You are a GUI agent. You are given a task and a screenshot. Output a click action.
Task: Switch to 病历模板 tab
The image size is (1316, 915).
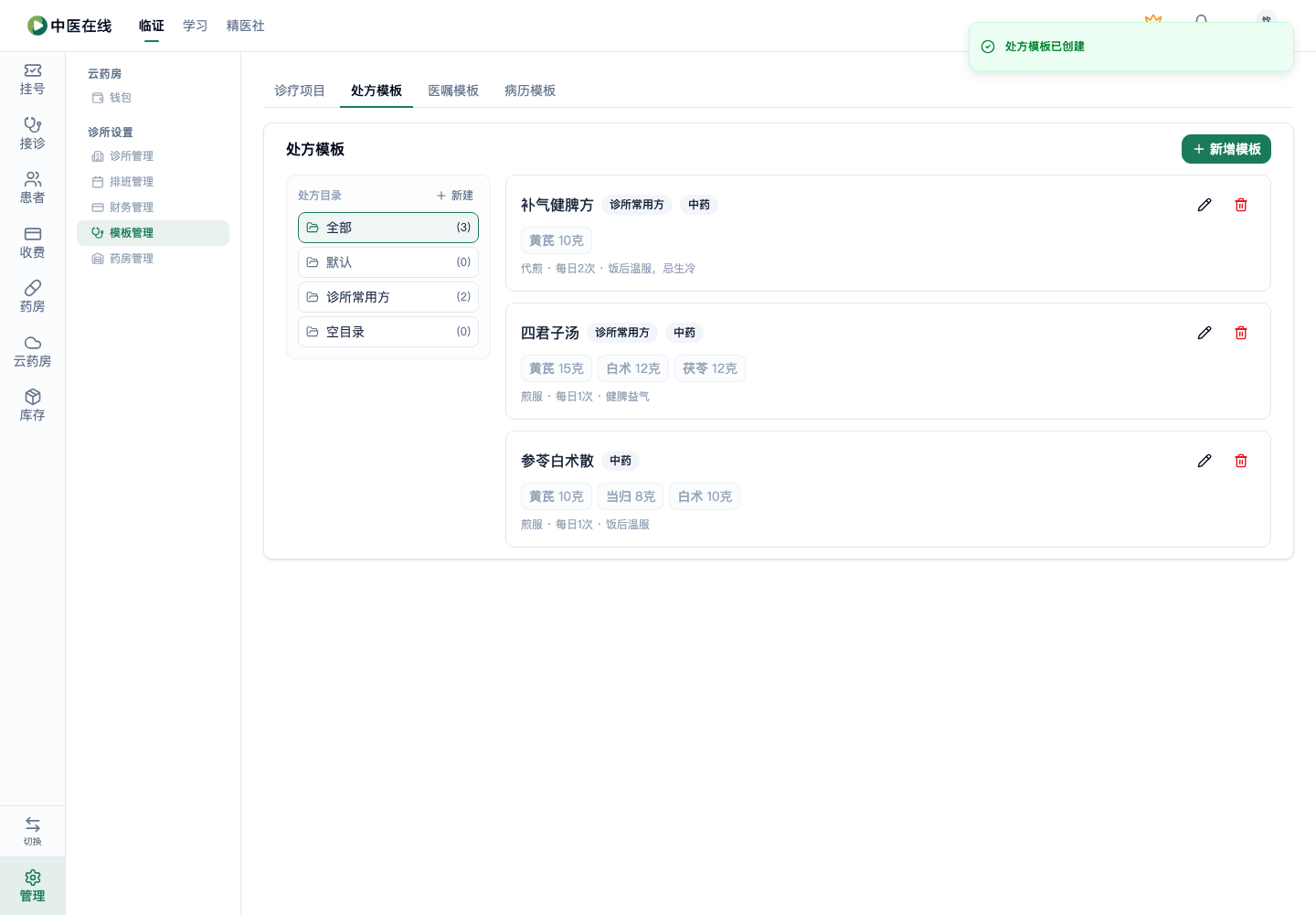click(x=530, y=90)
